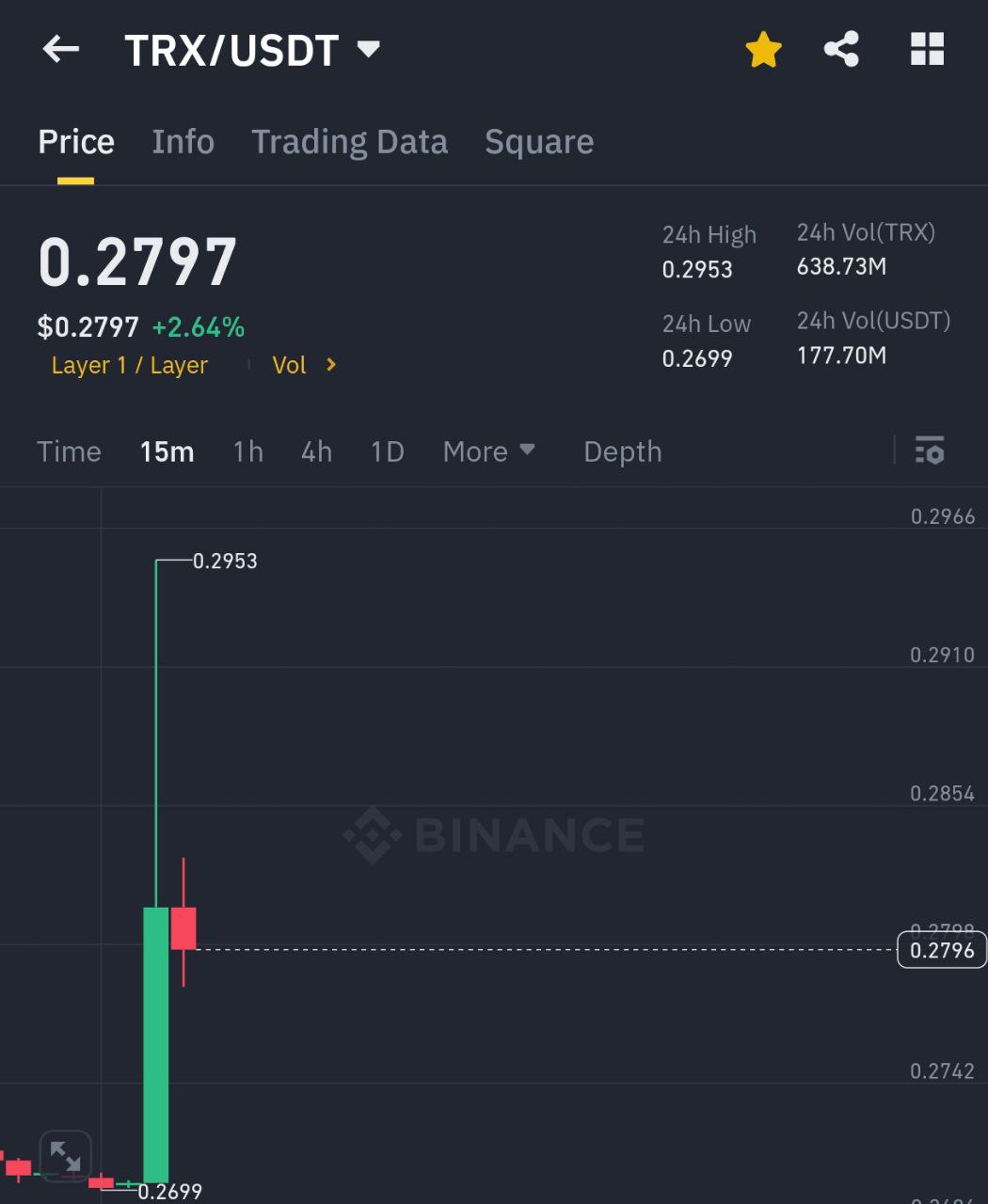Click the 0.2854 price axis label
Screen dimensions: 988x1204
click(x=943, y=794)
